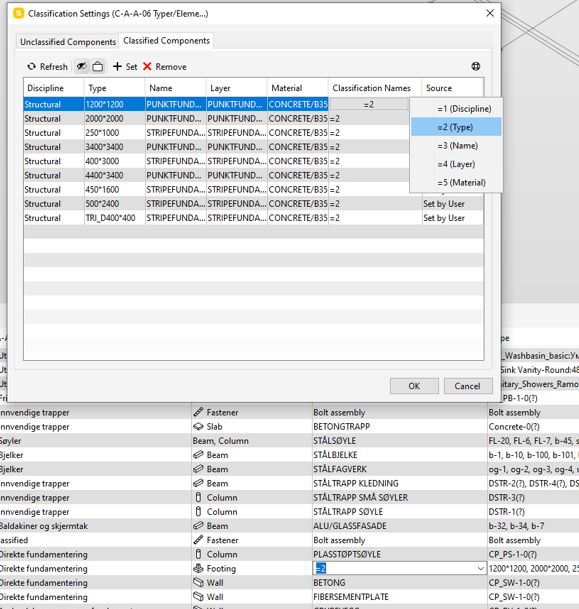579x609 pixels.
Task: Click the Beam icon in the STÅLFAGVERK row
Action: [x=198, y=469]
